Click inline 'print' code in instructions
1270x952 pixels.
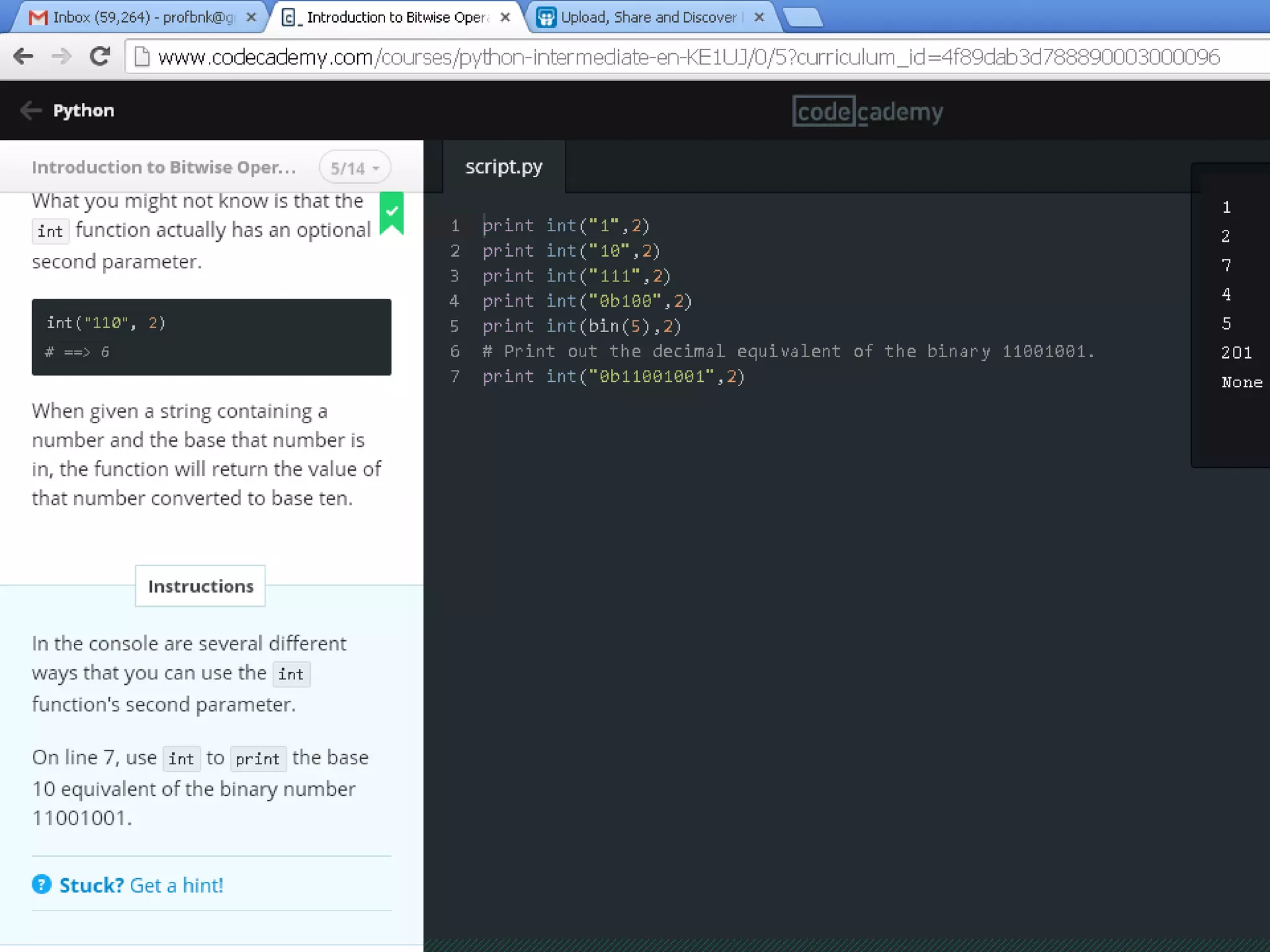click(x=258, y=759)
